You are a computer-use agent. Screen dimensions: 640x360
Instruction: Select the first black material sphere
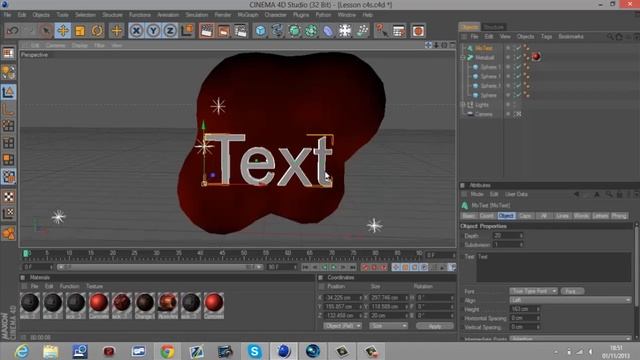click(30, 303)
